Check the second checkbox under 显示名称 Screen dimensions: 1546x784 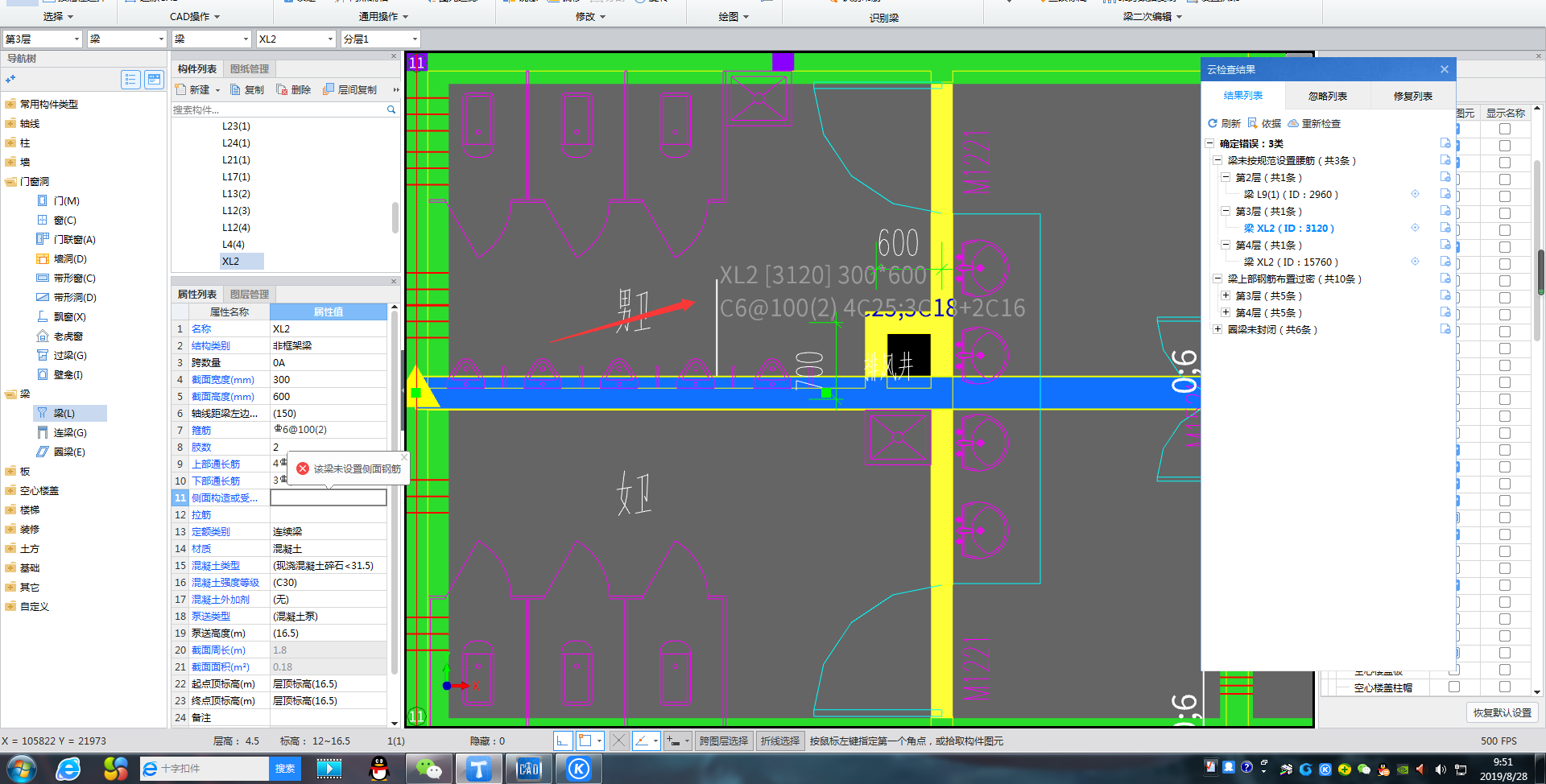click(x=1505, y=146)
